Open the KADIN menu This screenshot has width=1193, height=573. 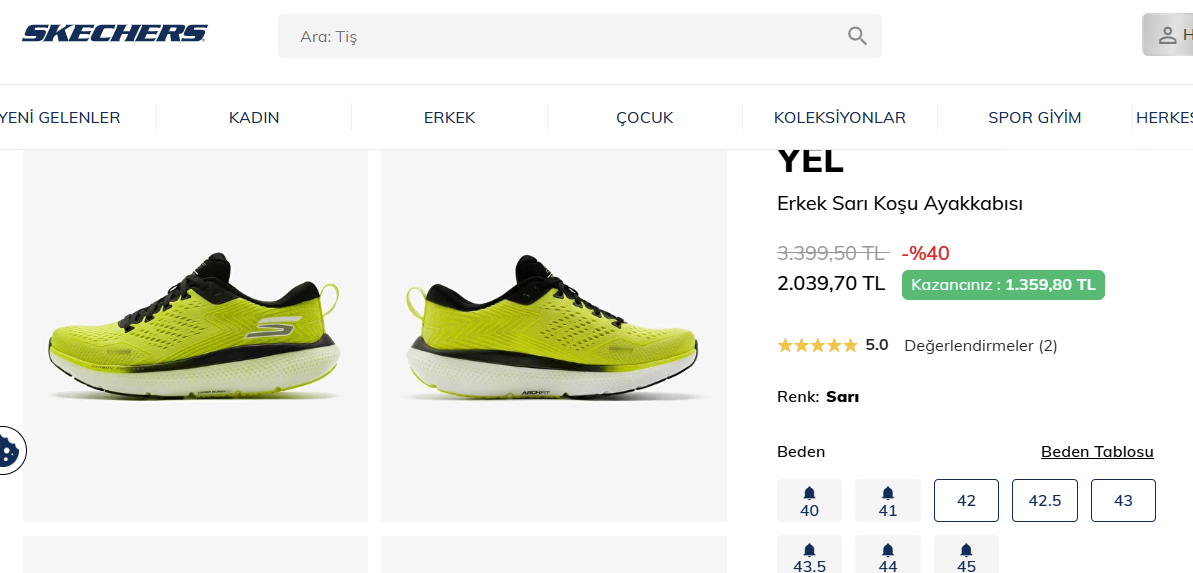click(254, 118)
